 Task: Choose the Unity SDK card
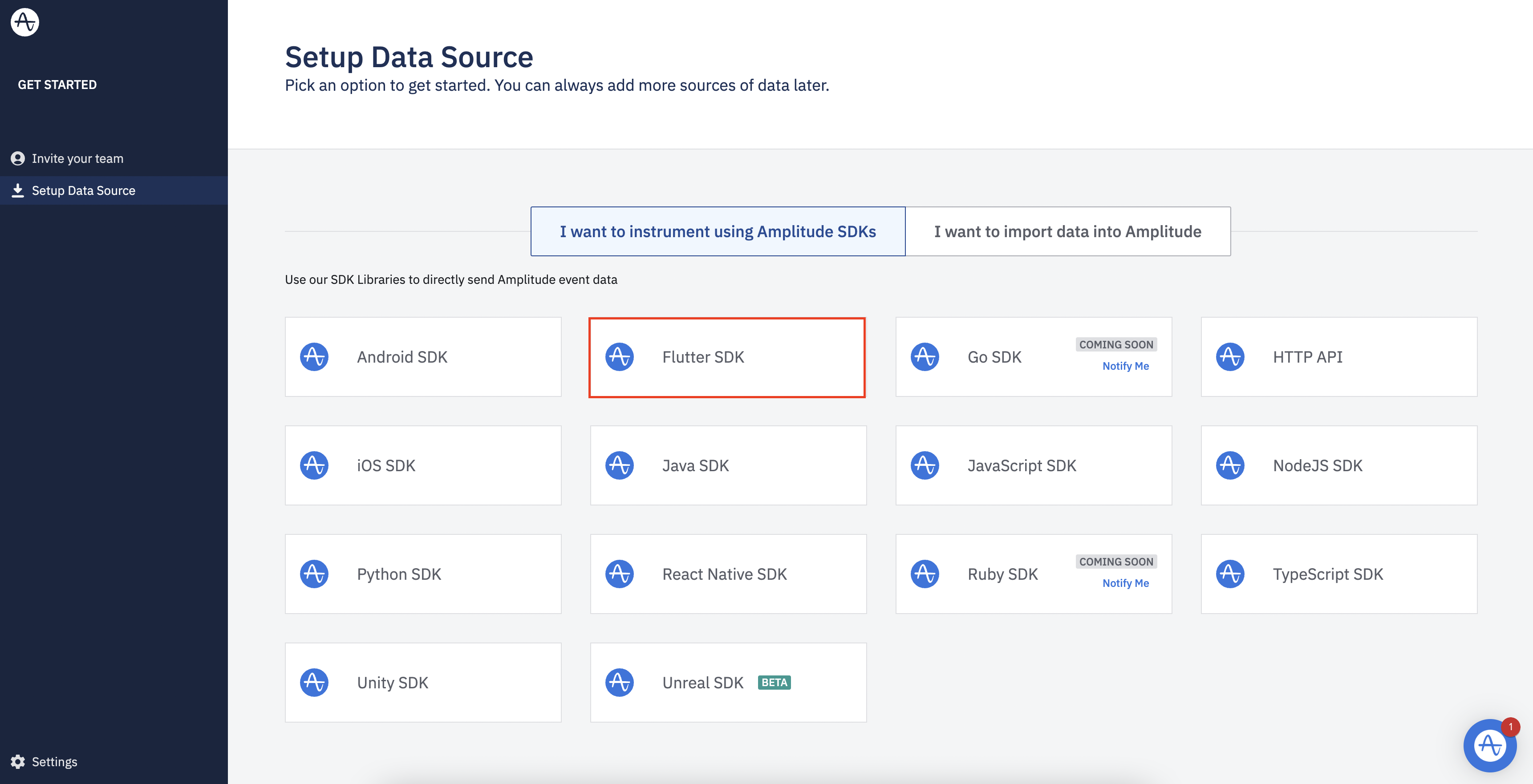422,682
